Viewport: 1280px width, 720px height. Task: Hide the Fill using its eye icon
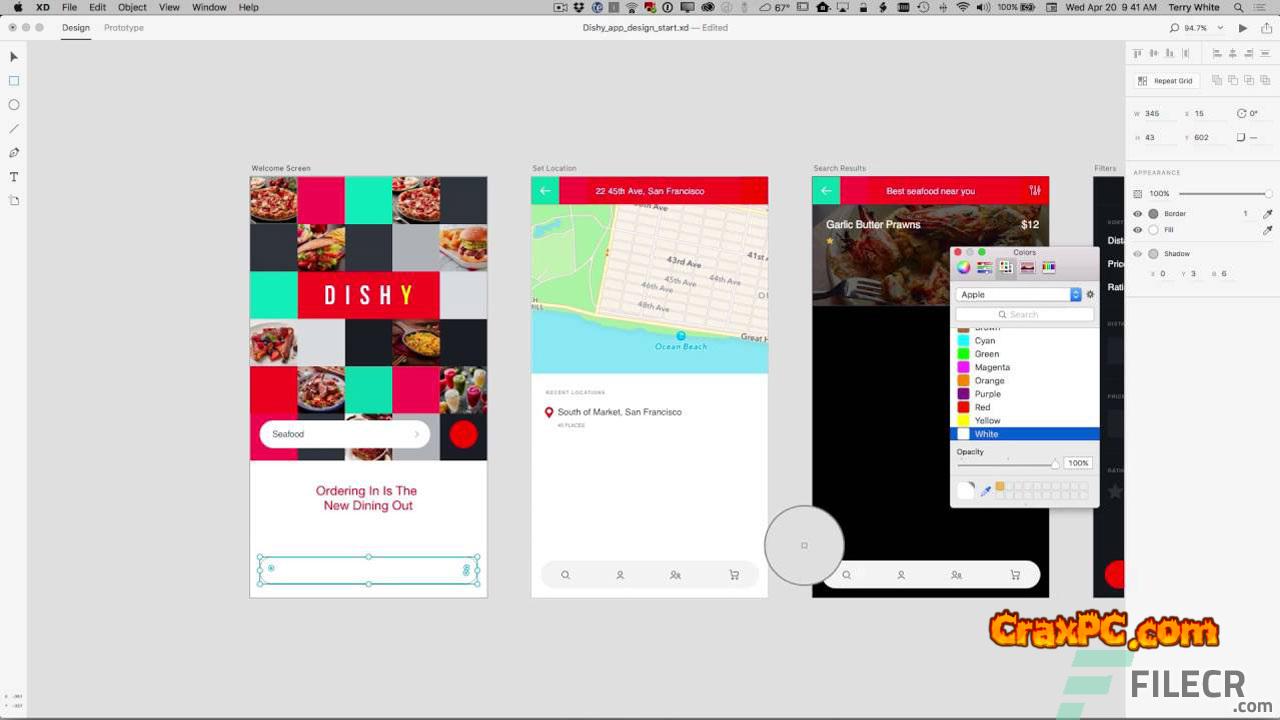(1138, 230)
